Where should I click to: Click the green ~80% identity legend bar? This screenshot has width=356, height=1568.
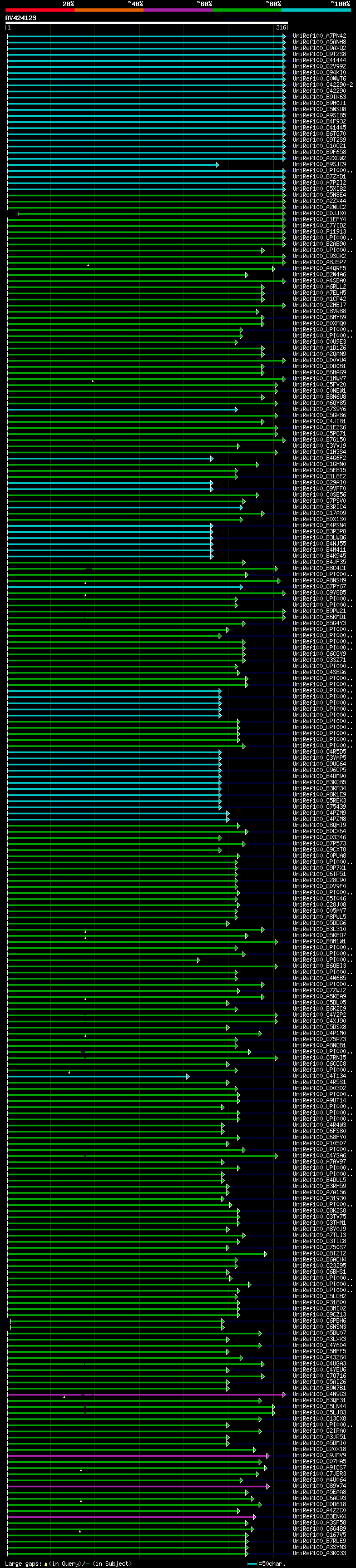[247, 10]
